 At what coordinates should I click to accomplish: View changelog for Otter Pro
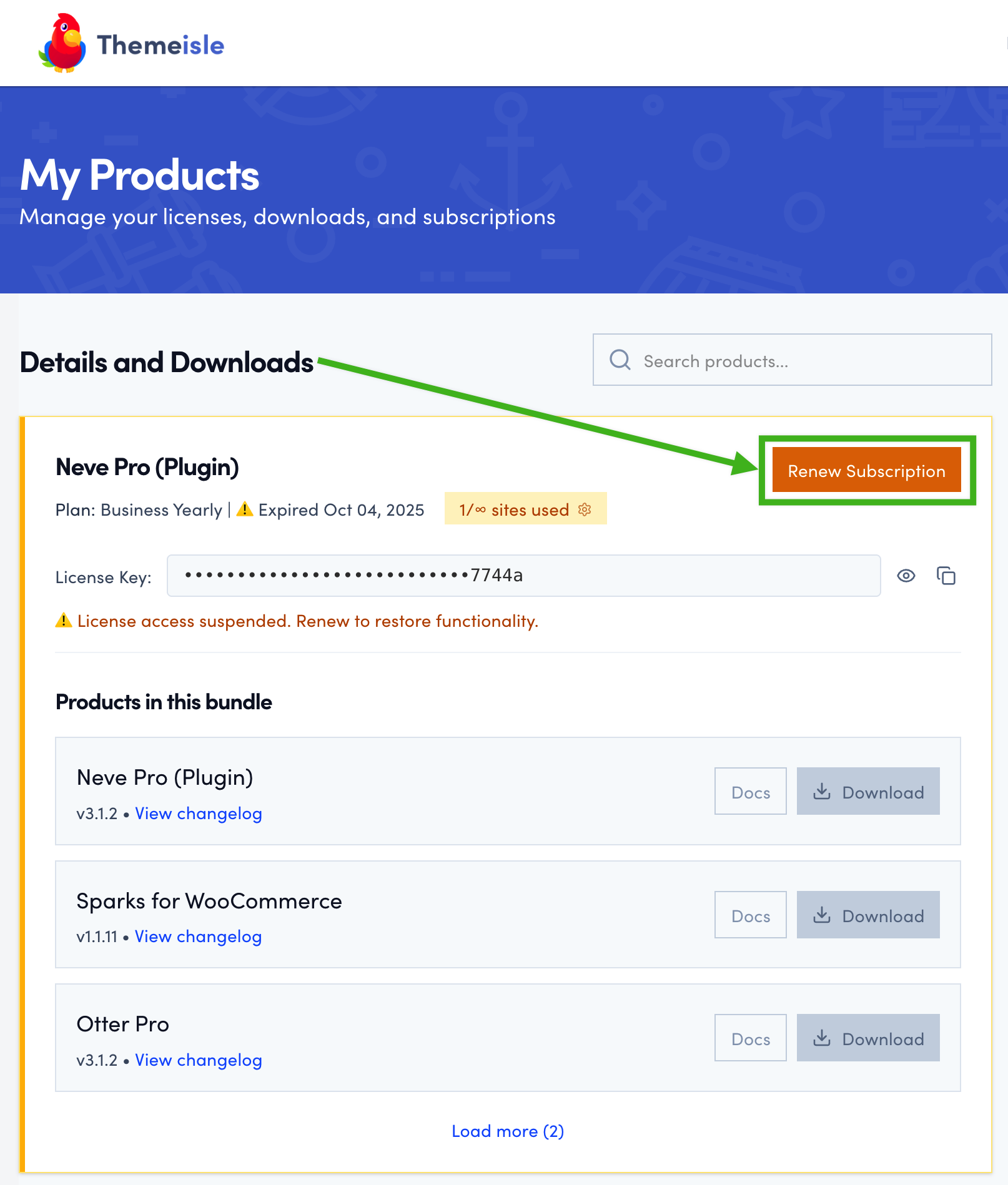(x=199, y=1060)
